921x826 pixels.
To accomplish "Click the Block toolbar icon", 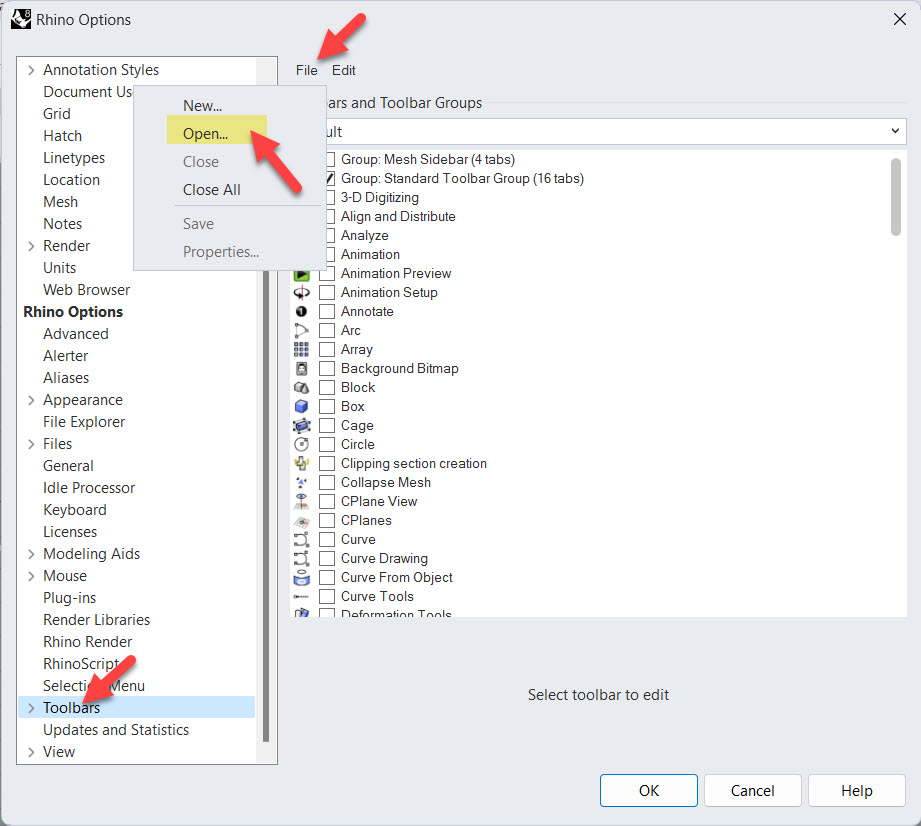I will (301, 388).
